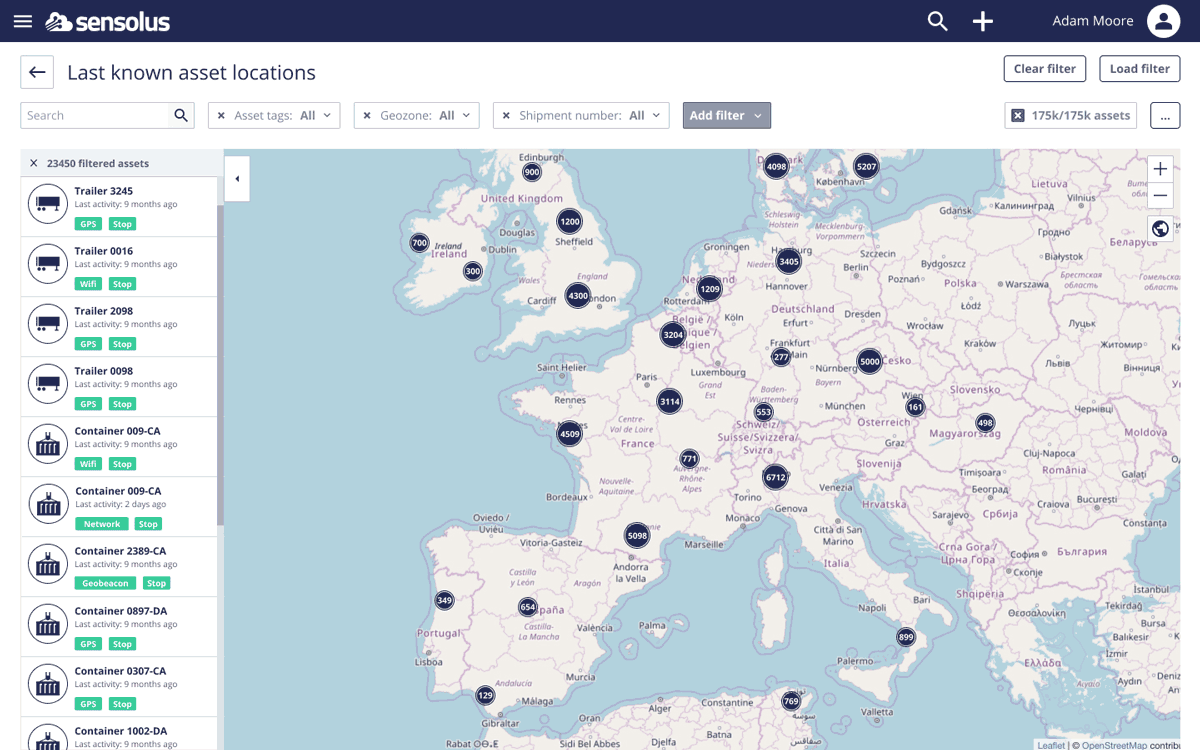Open the Leaflet attribution link
Screen dimensions: 1200x750
[x=1051, y=745]
